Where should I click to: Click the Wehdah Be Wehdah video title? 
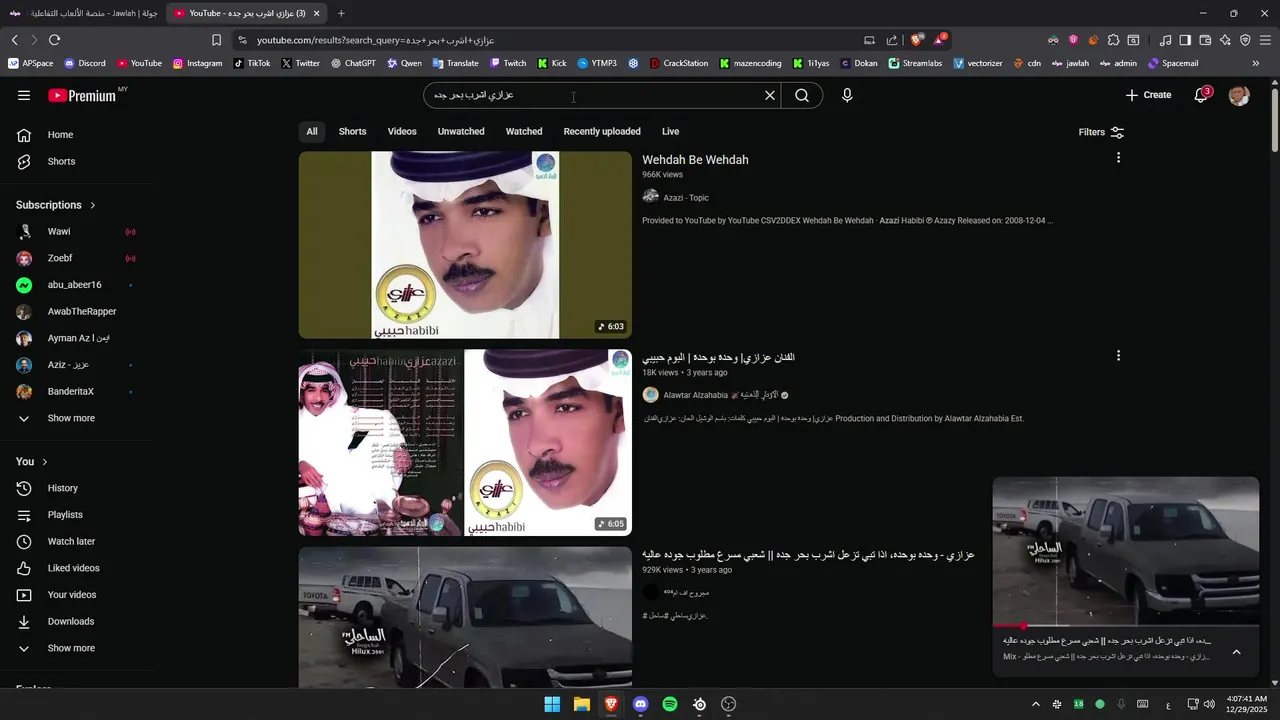(x=695, y=160)
